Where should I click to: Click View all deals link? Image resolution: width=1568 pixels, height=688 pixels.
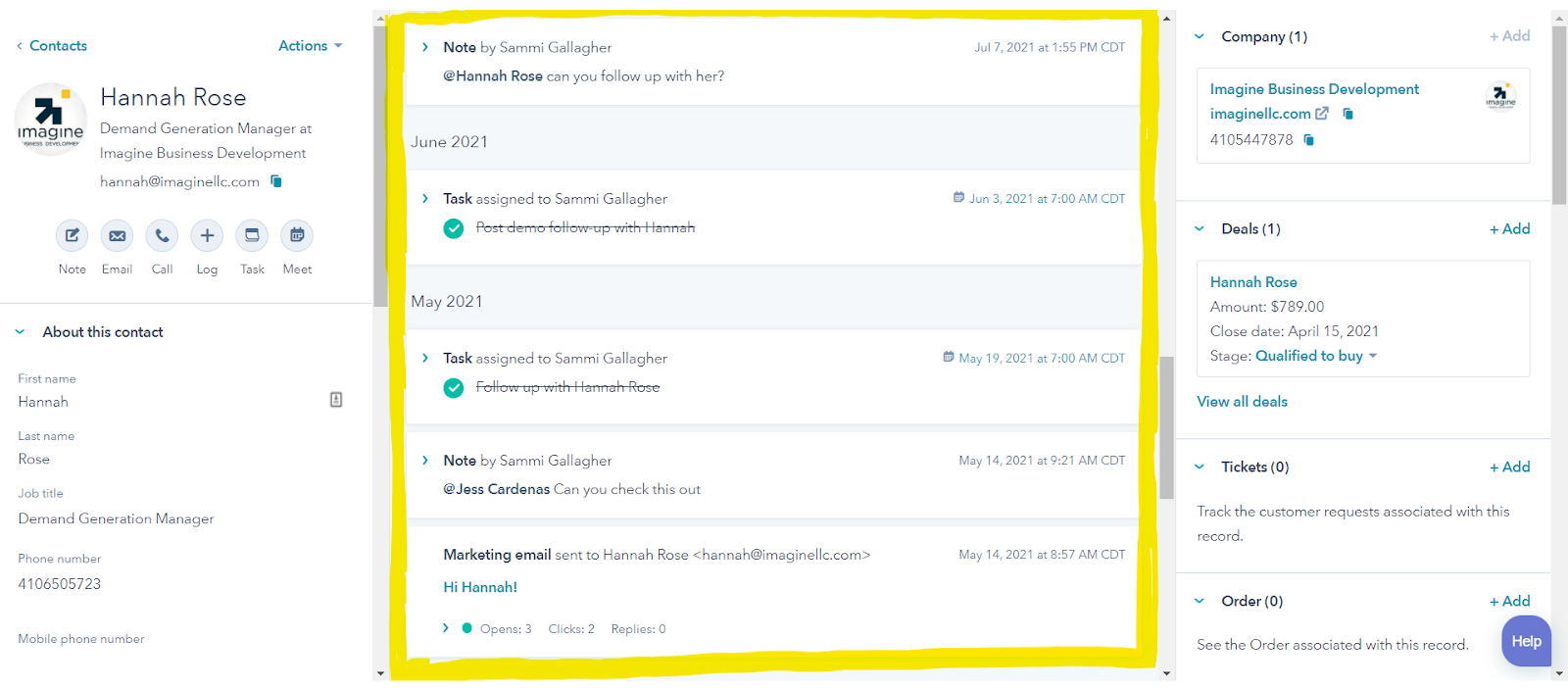point(1242,402)
